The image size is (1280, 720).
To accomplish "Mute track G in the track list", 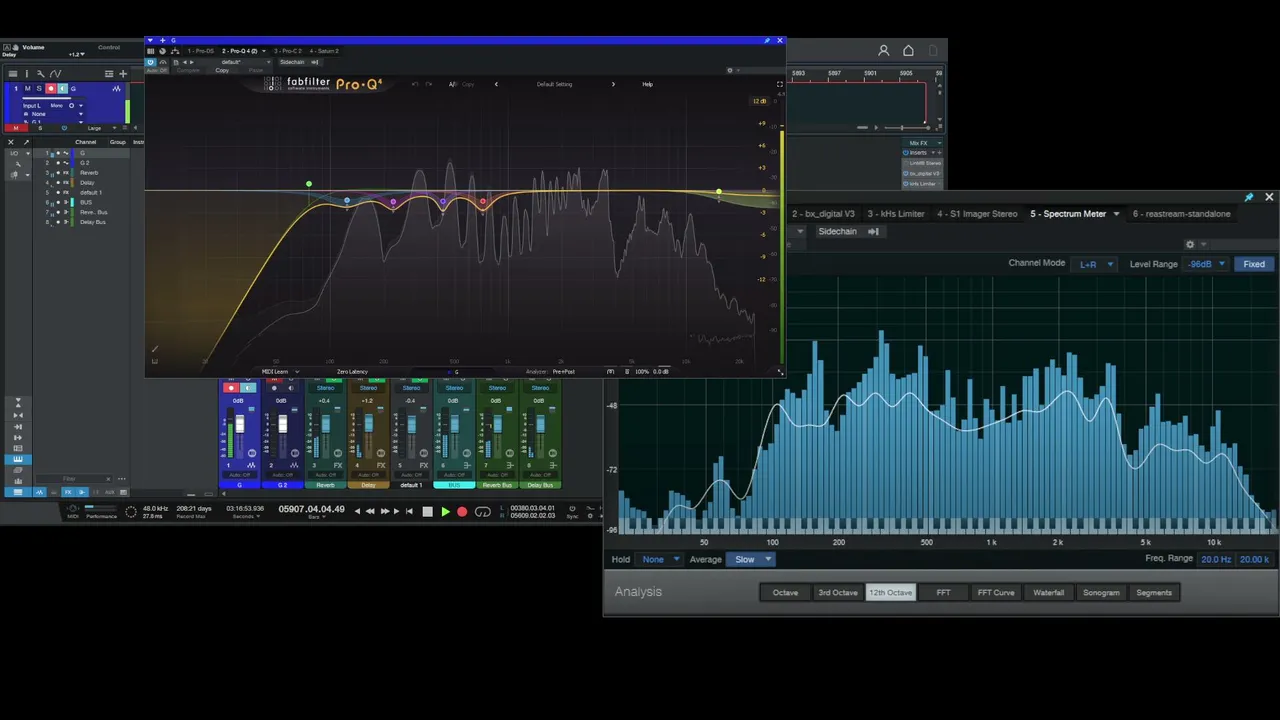I will tap(28, 89).
